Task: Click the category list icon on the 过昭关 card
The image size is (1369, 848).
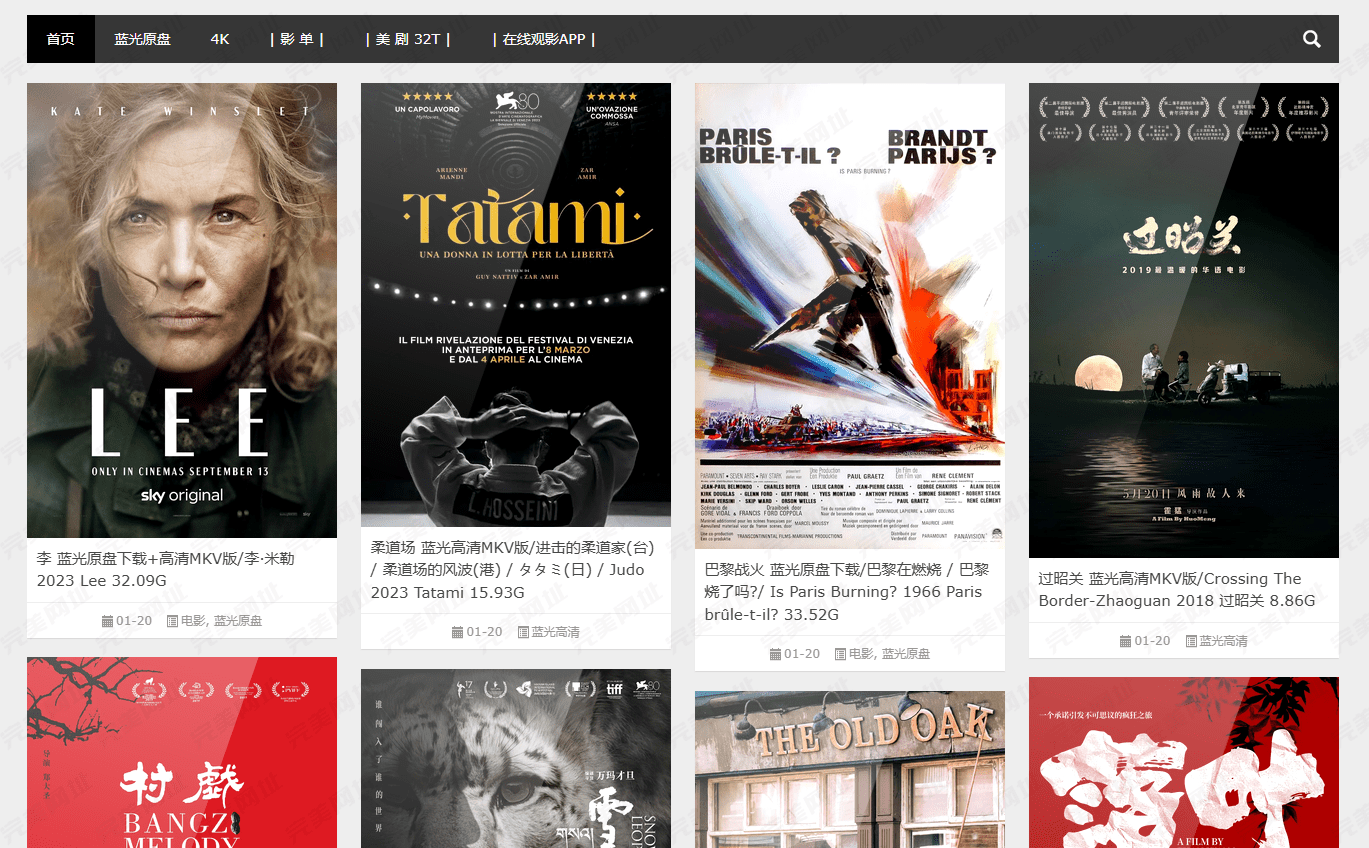Action: tap(1191, 641)
